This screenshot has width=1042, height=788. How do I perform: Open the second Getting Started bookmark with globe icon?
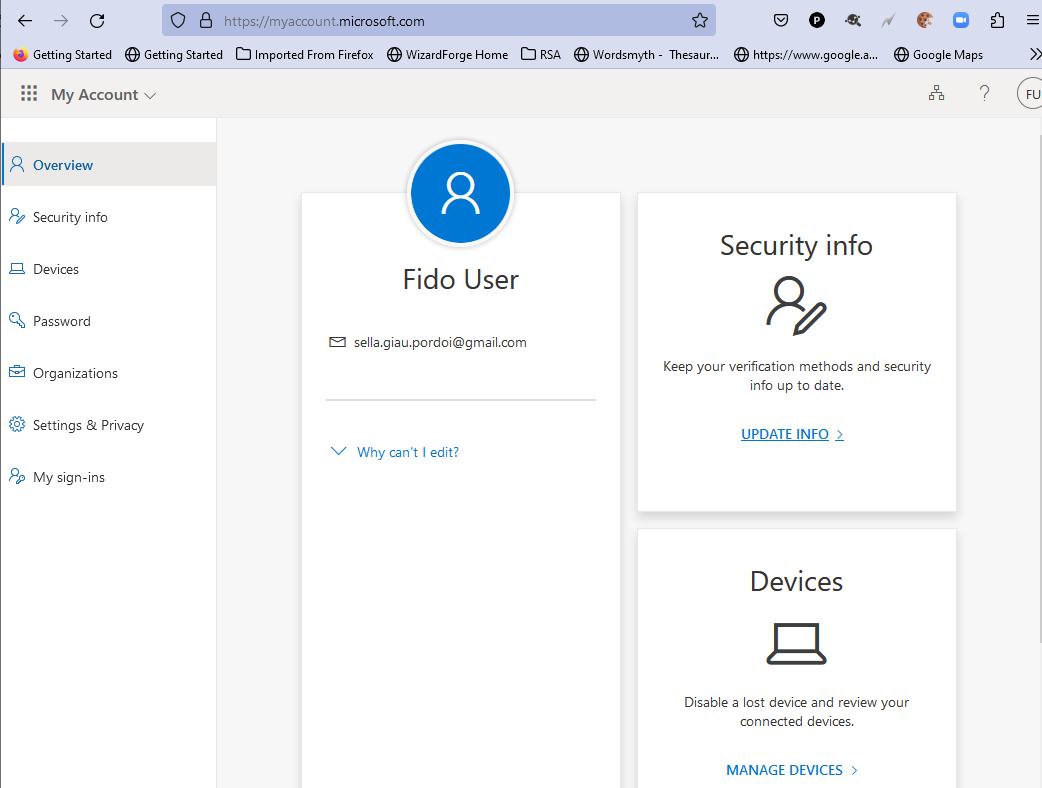coord(174,54)
